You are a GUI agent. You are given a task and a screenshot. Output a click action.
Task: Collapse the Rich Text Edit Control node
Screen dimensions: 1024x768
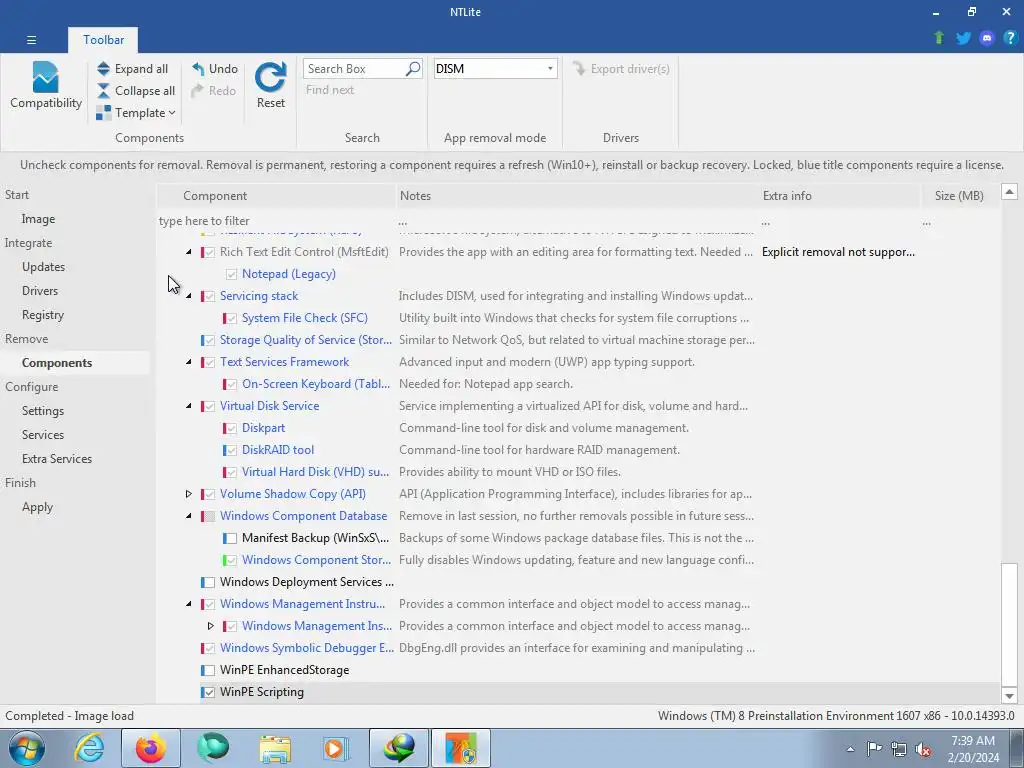coord(189,252)
